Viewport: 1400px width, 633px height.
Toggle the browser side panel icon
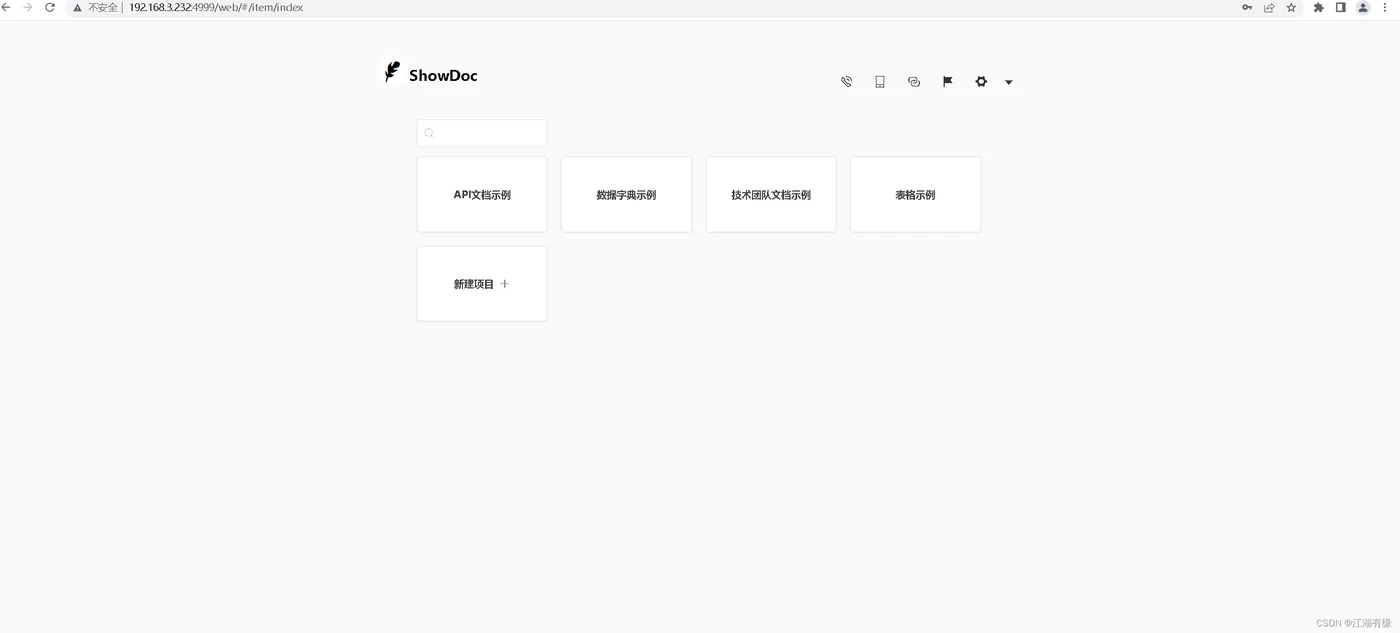tap(1341, 7)
